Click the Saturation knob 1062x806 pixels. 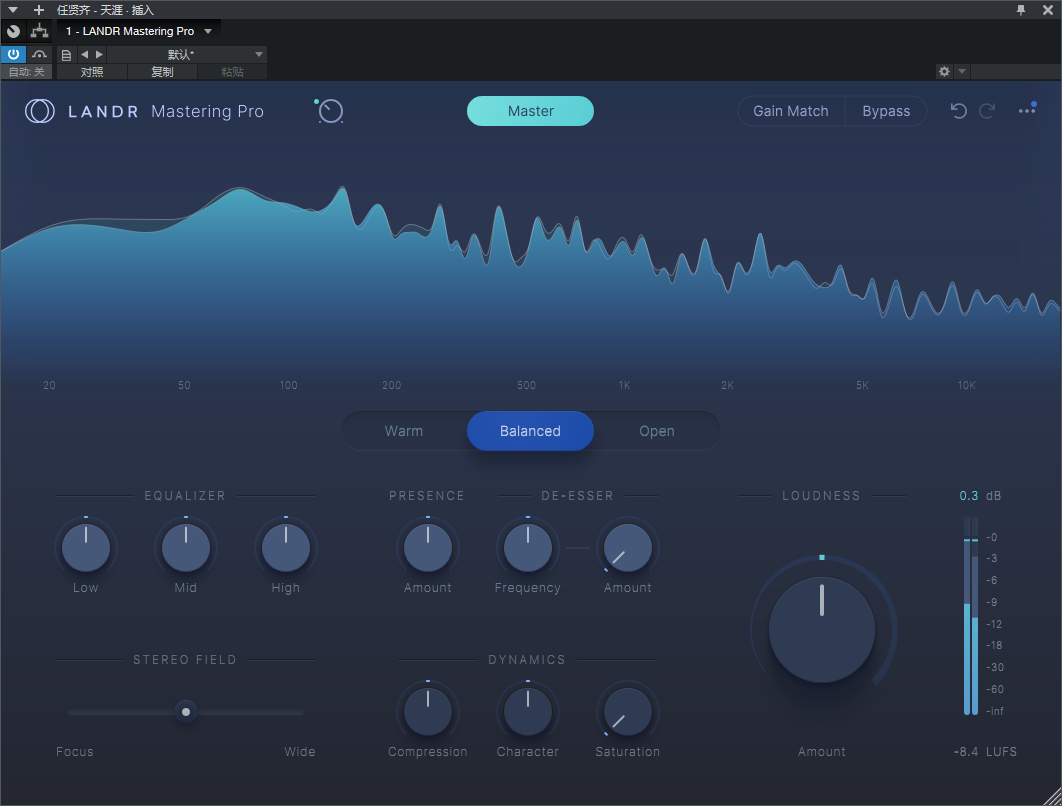coord(628,711)
